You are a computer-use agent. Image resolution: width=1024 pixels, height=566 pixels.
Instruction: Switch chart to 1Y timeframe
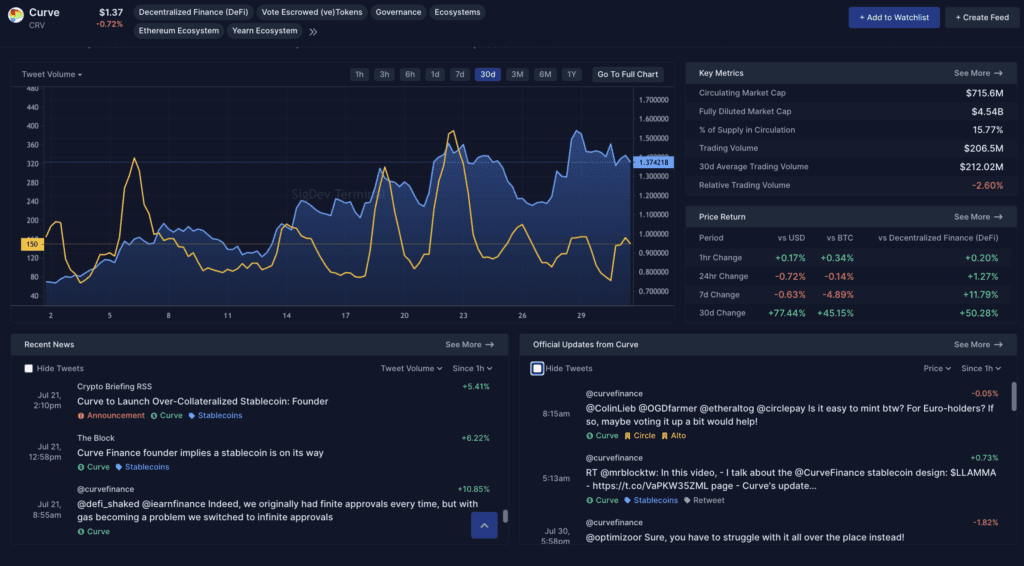pyautogui.click(x=570, y=75)
